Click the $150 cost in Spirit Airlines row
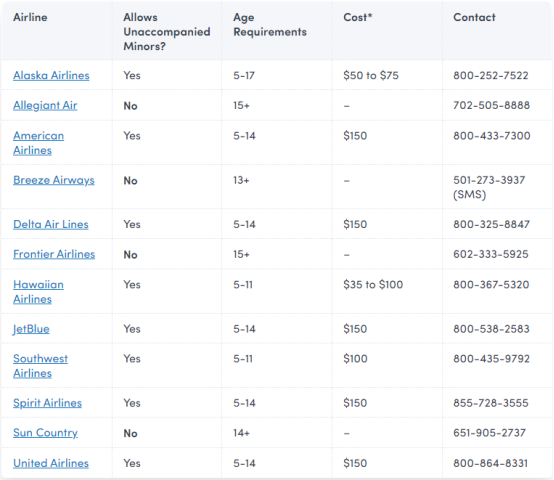 tap(355, 403)
